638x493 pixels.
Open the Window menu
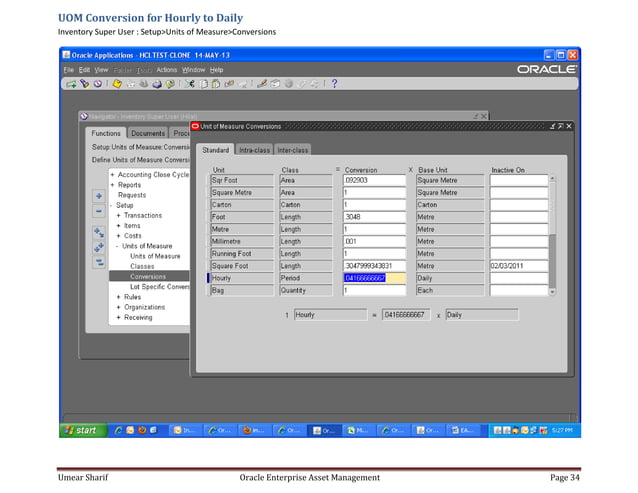pyautogui.click(x=194, y=70)
